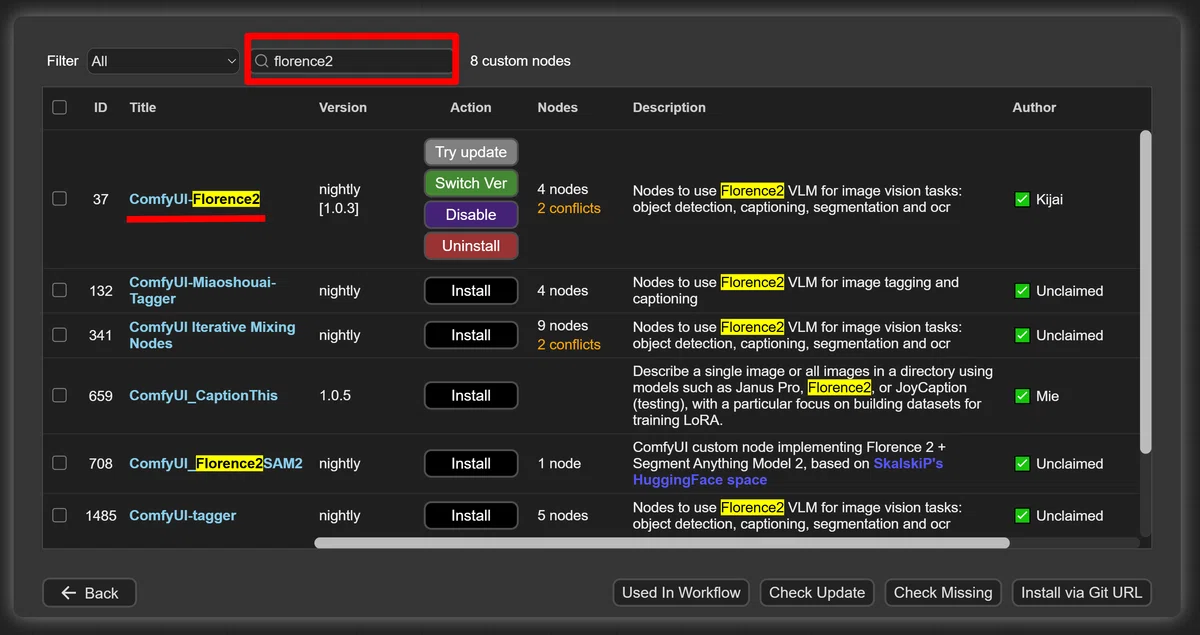
Task: Click the florence2 search input field
Action: click(x=352, y=61)
